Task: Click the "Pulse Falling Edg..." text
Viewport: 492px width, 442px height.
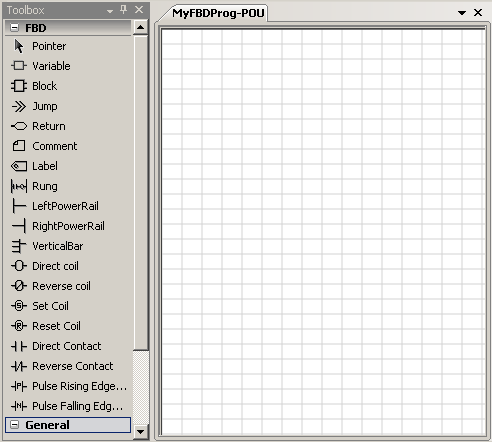Action: click(x=78, y=406)
